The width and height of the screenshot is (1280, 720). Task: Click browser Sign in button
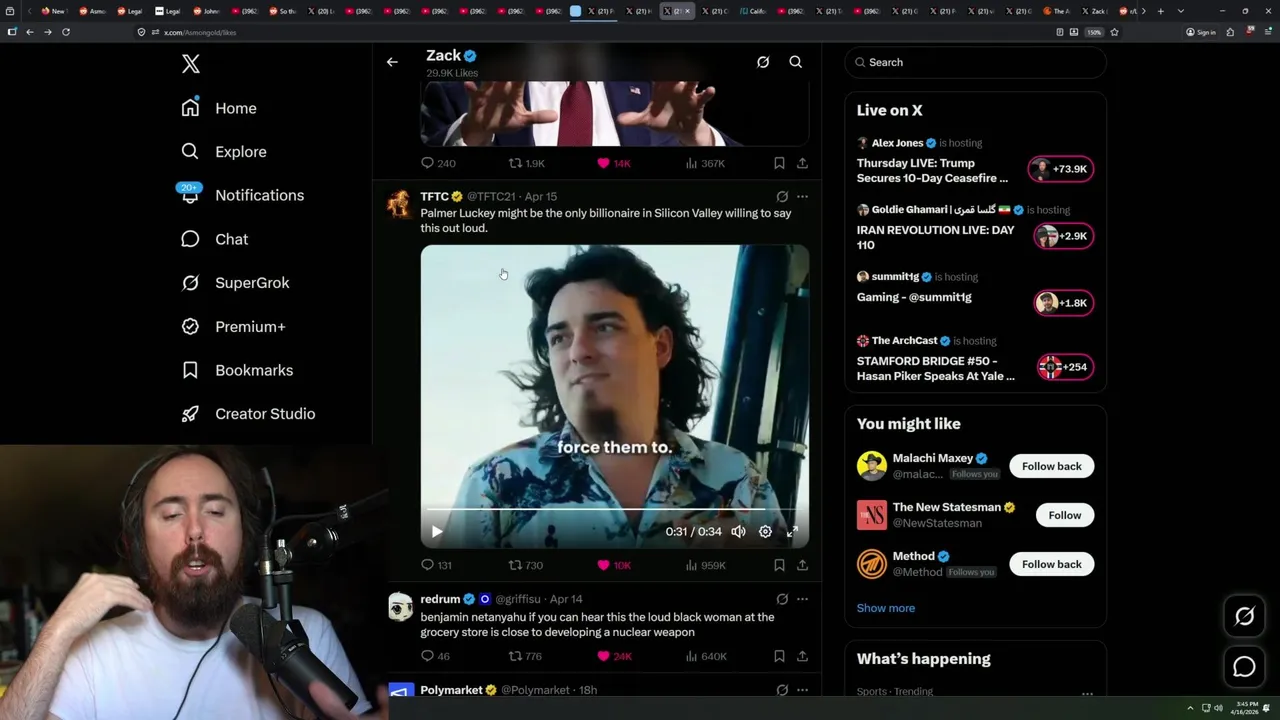click(x=1201, y=32)
